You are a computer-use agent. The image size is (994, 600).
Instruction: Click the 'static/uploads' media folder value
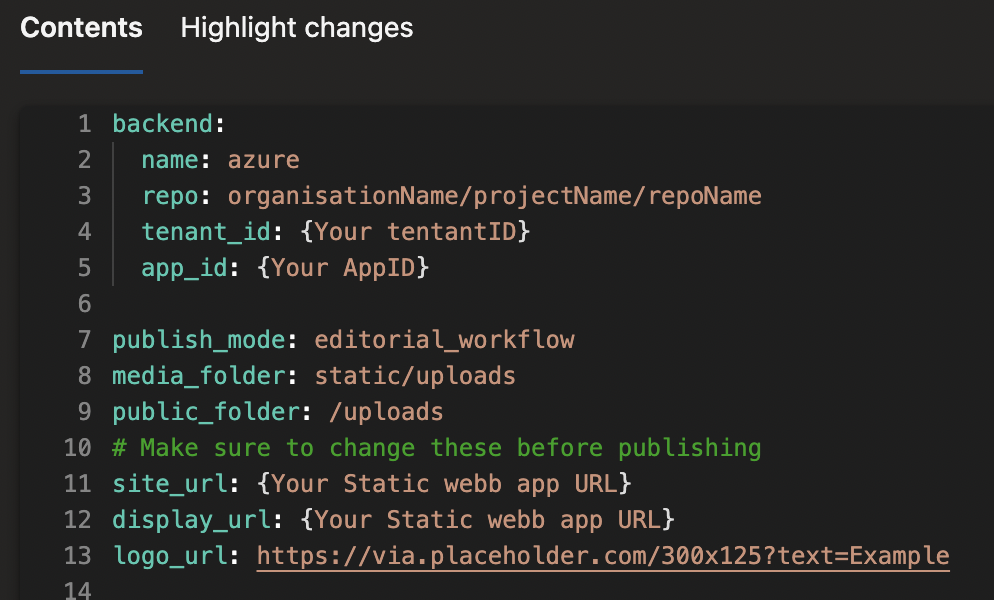[x=415, y=376]
